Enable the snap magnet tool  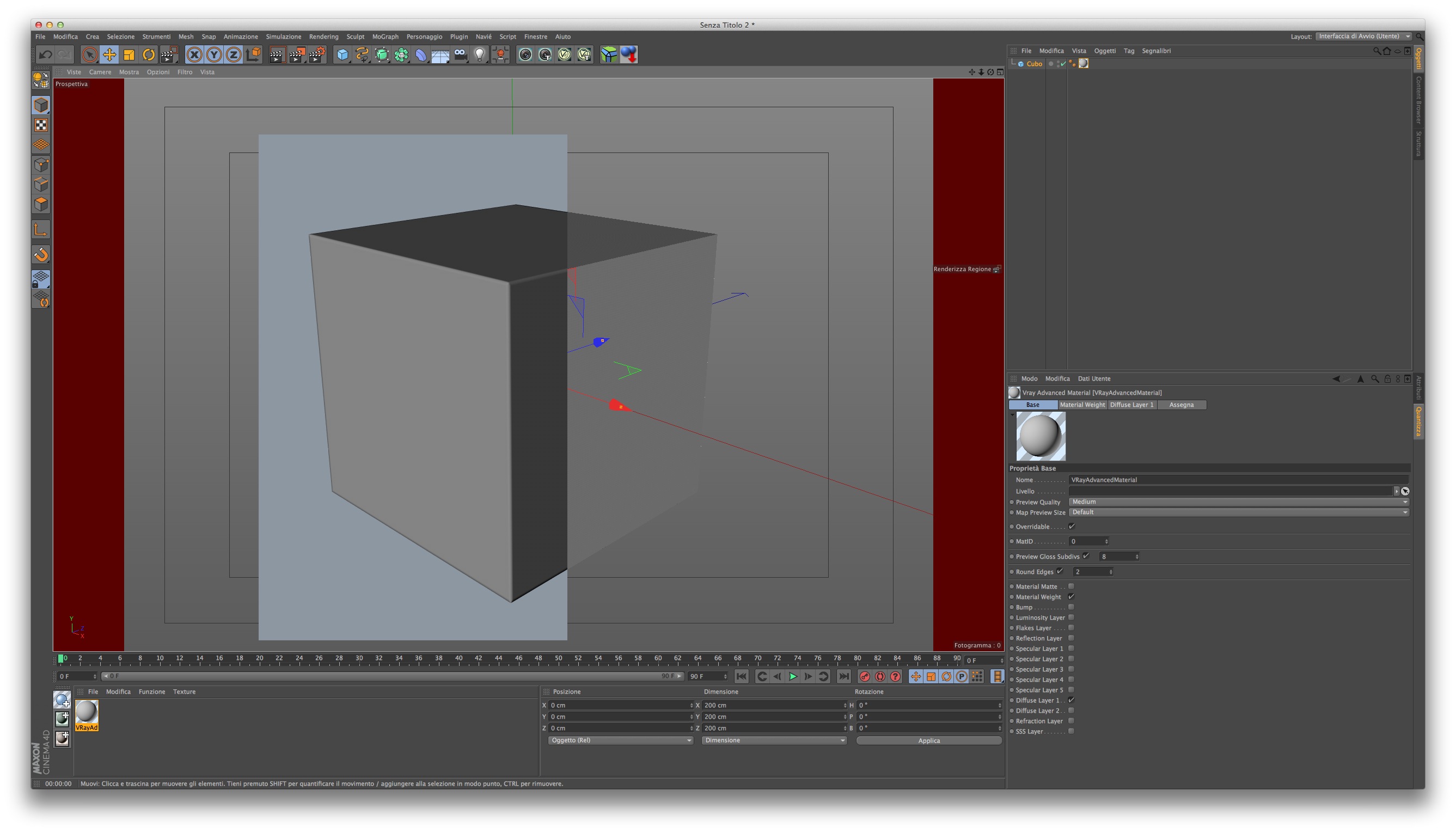point(41,254)
